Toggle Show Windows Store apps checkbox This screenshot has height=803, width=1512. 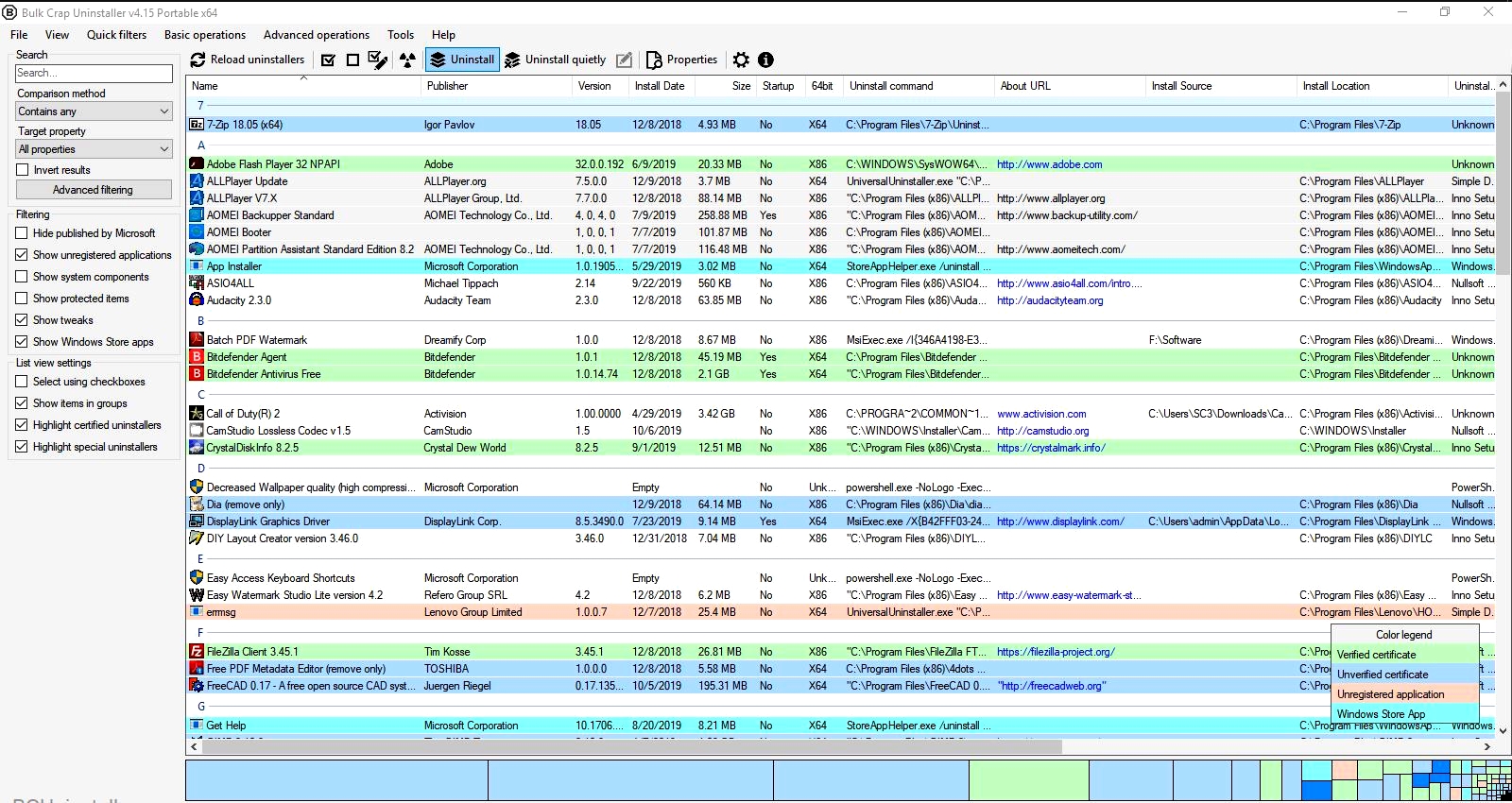point(22,342)
